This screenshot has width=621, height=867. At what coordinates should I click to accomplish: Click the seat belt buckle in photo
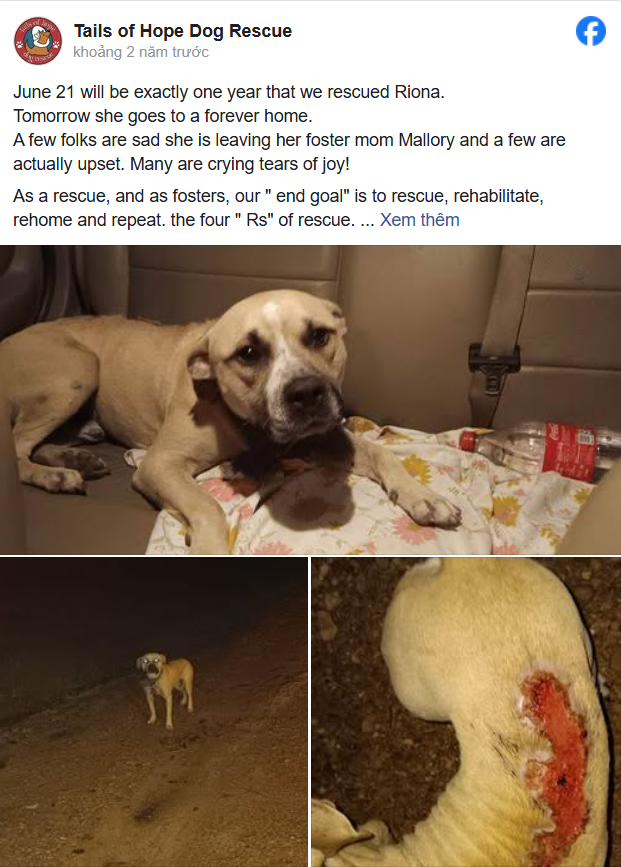pos(493,367)
